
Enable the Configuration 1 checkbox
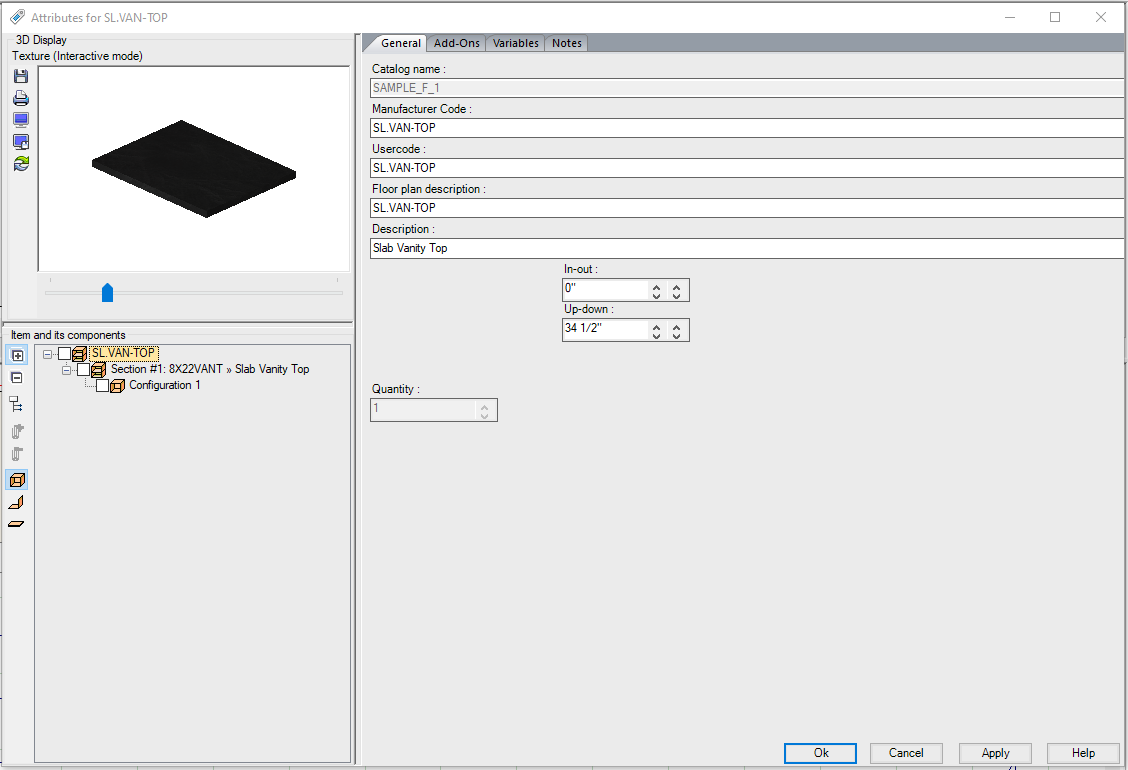point(102,385)
